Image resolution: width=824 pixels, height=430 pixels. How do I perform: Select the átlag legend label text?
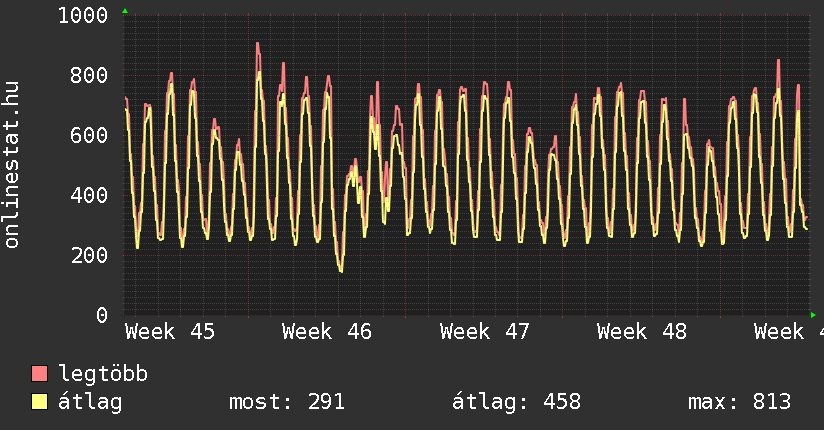(x=90, y=402)
